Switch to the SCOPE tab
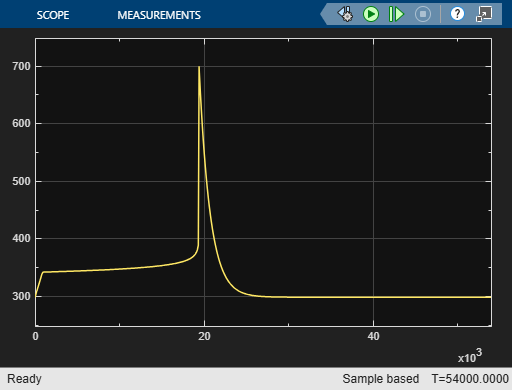The width and height of the screenshot is (512, 390). [53, 15]
